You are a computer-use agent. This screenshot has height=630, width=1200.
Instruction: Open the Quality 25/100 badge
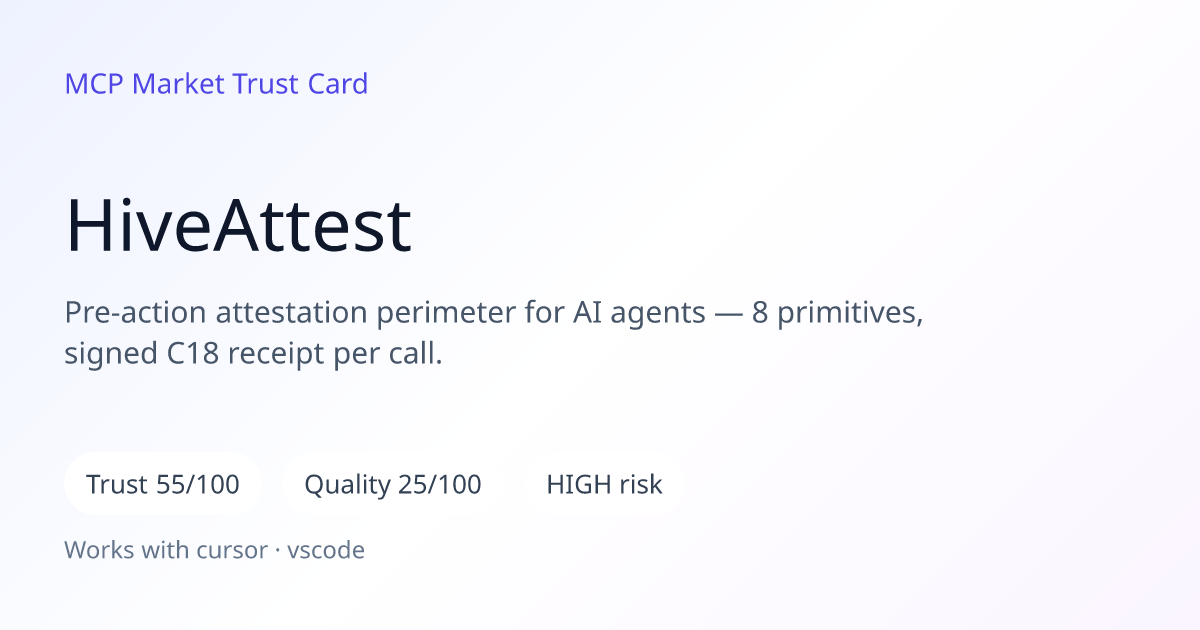tap(393, 485)
